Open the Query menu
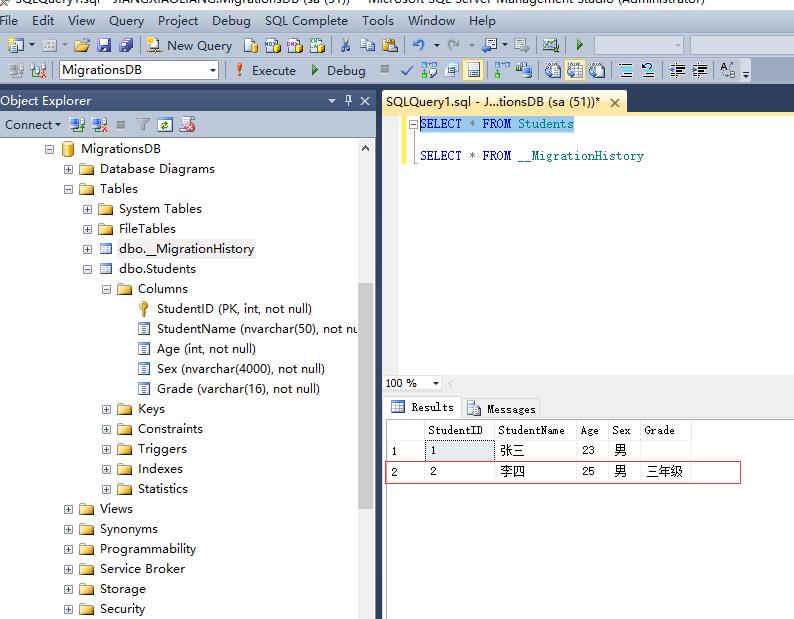 [x=126, y=20]
